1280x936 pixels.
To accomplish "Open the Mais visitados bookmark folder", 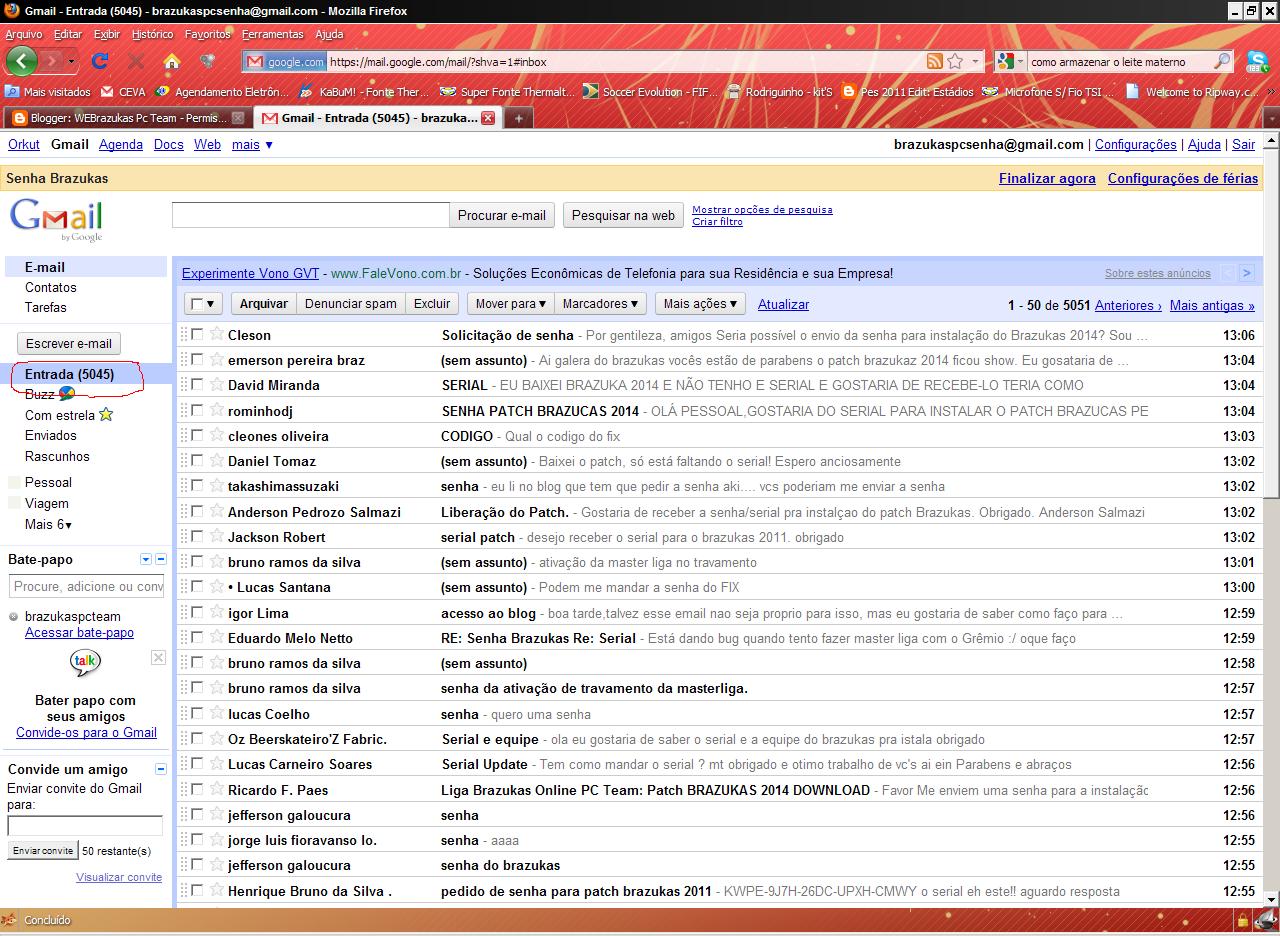I will (48, 91).
